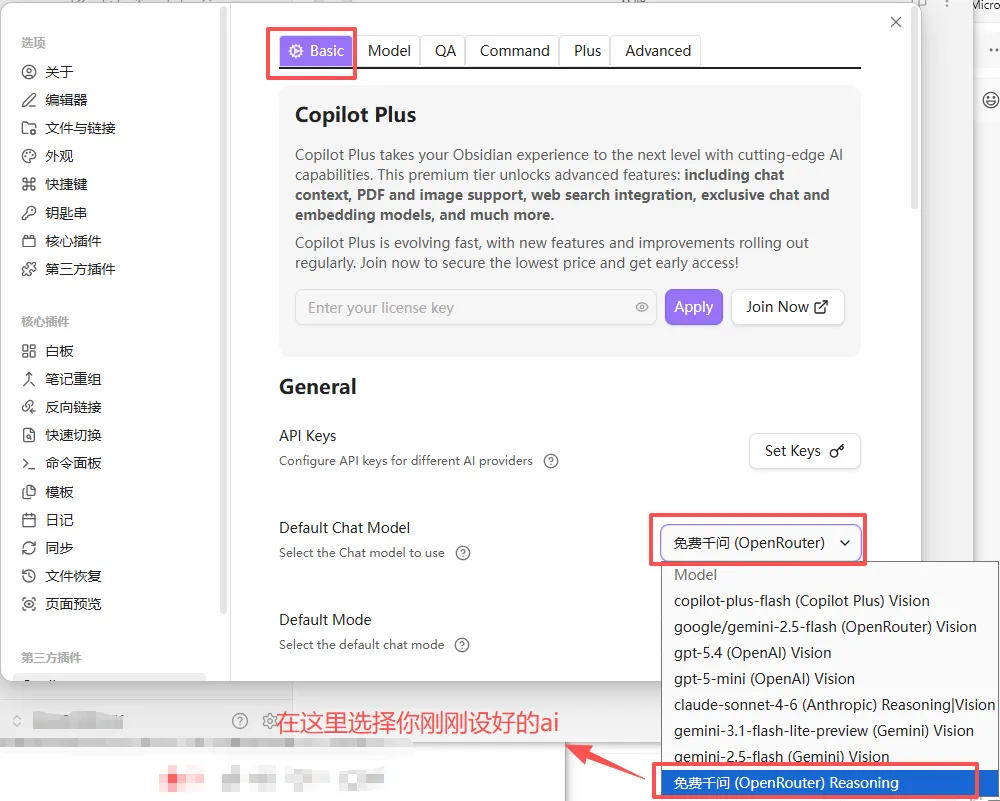
Task: Click the vault switcher arrows at bottom left
Action: click(17, 721)
